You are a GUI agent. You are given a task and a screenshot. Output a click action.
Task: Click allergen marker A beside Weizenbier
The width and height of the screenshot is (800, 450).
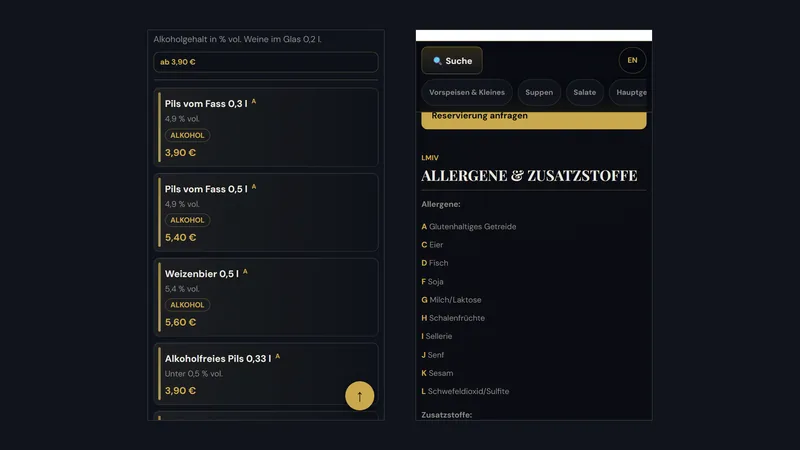[245, 271]
